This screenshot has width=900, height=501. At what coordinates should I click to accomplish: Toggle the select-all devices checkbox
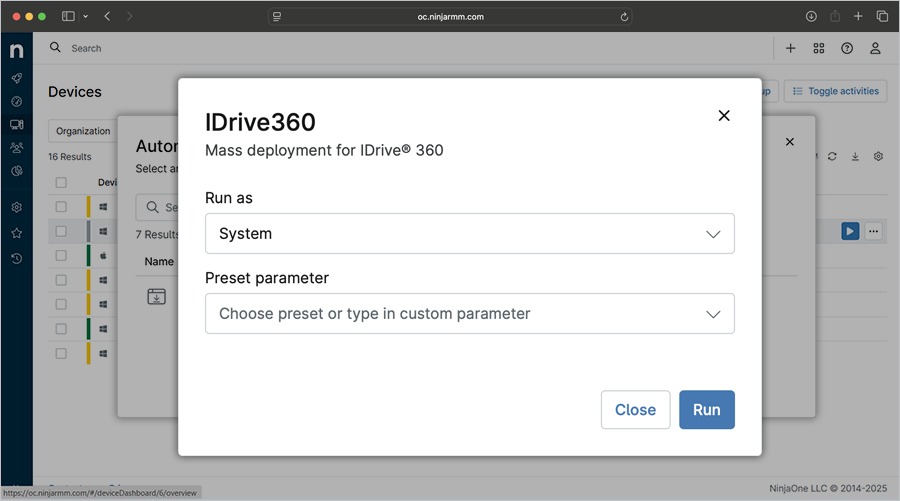(61, 183)
